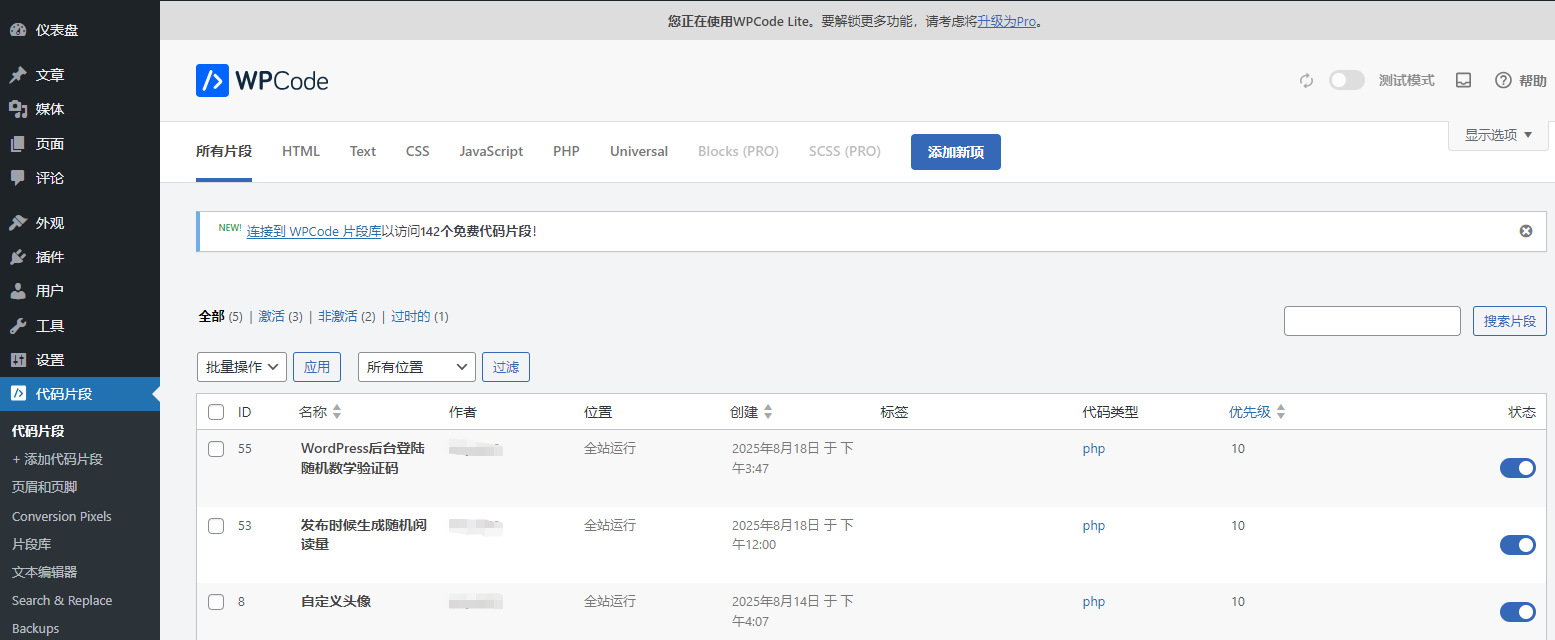Click the Pages icon in sidebar
Image resolution: width=1555 pixels, height=640 pixels.
point(18,144)
